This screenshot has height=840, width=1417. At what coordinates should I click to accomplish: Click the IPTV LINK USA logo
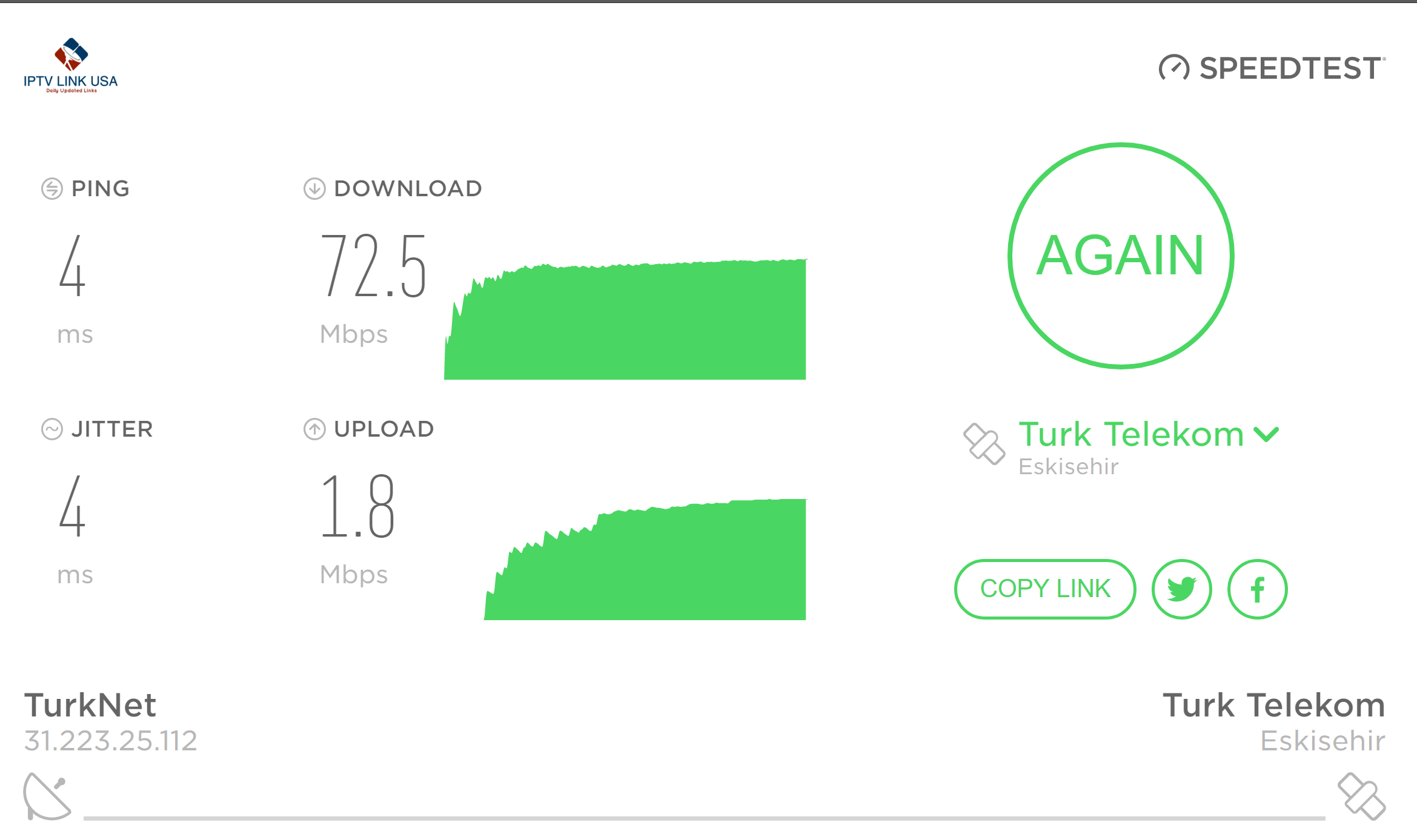click(71, 65)
